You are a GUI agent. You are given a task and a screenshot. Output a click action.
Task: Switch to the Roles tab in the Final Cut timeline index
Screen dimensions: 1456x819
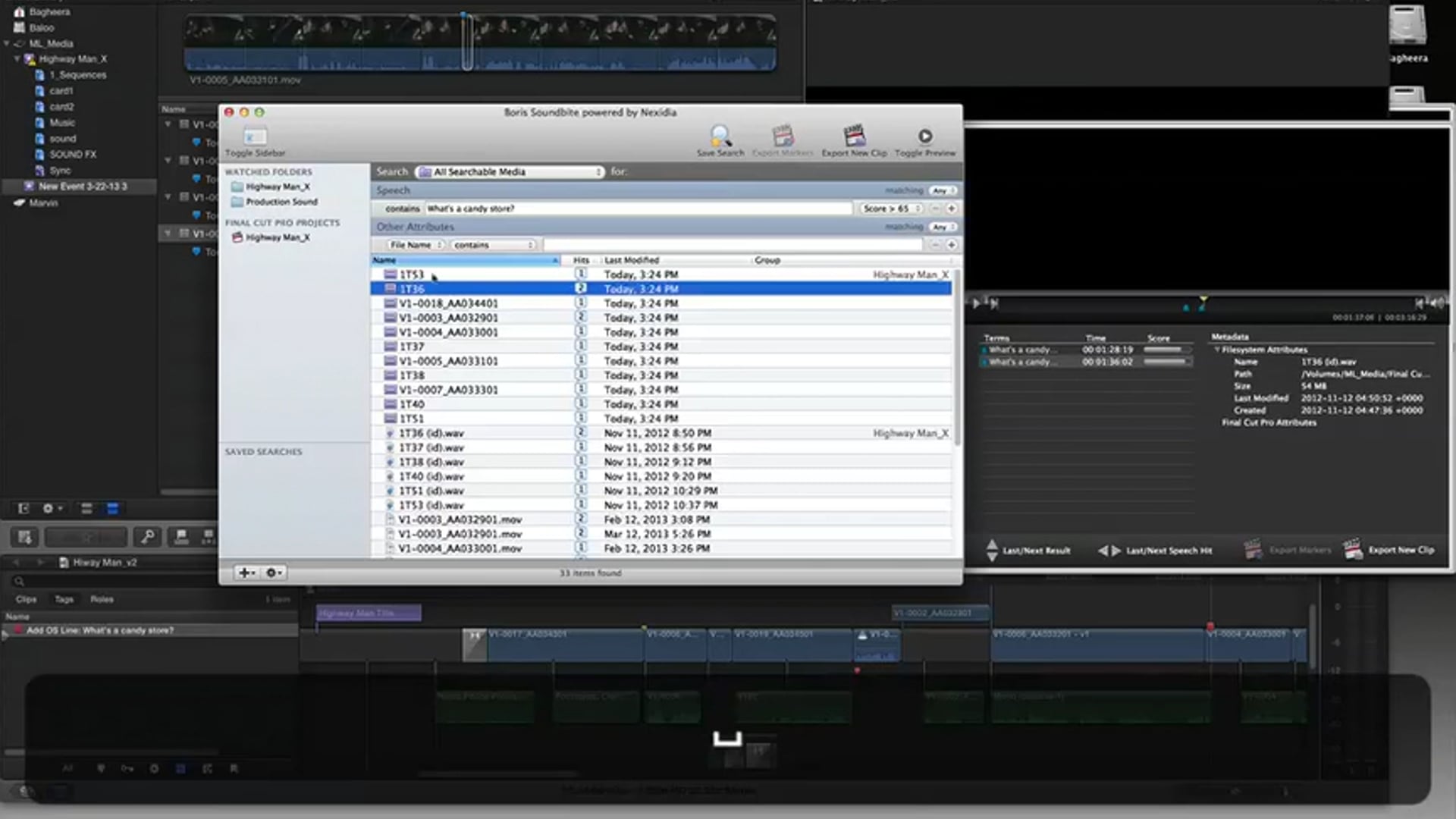pyautogui.click(x=102, y=599)
